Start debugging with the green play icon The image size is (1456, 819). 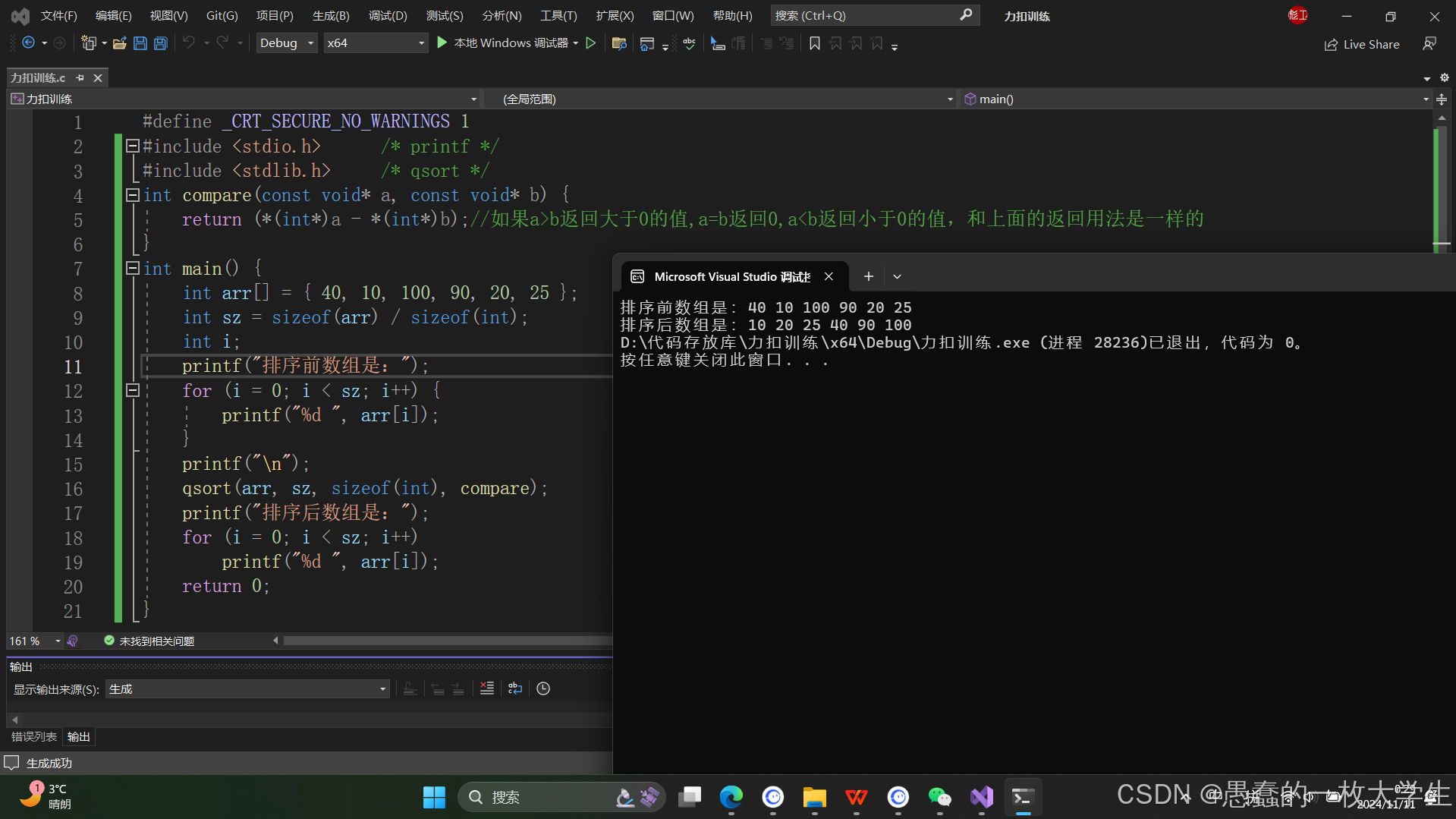(442, 43)
